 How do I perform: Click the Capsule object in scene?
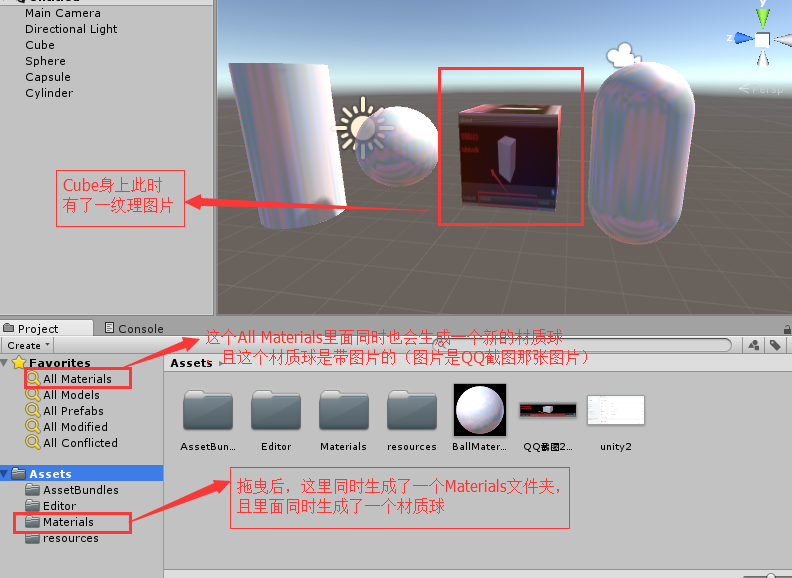coord(641,152)
